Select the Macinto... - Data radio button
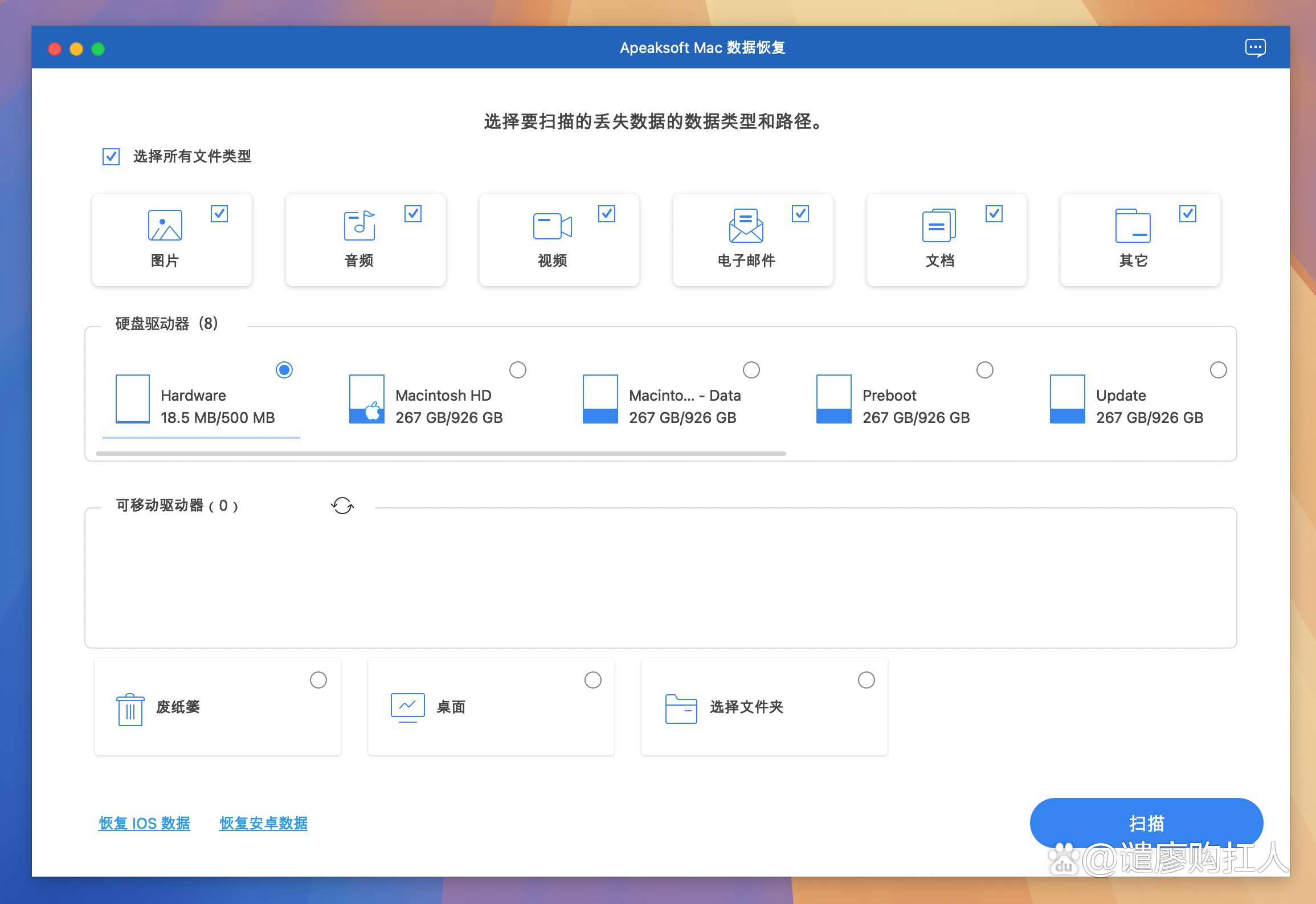1316x904 pixels. point(751,370)
